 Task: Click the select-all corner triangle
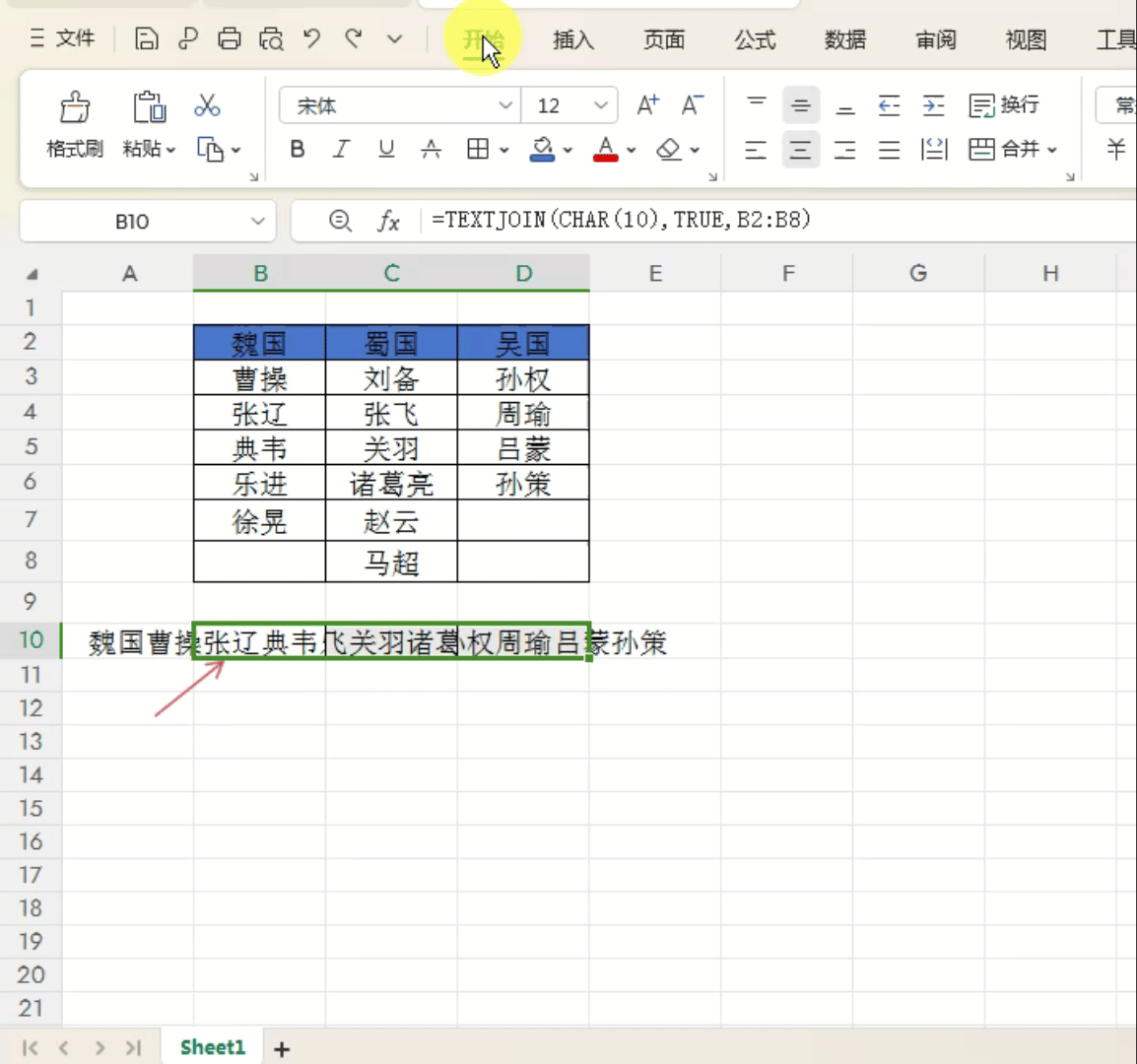pos(32,274)
